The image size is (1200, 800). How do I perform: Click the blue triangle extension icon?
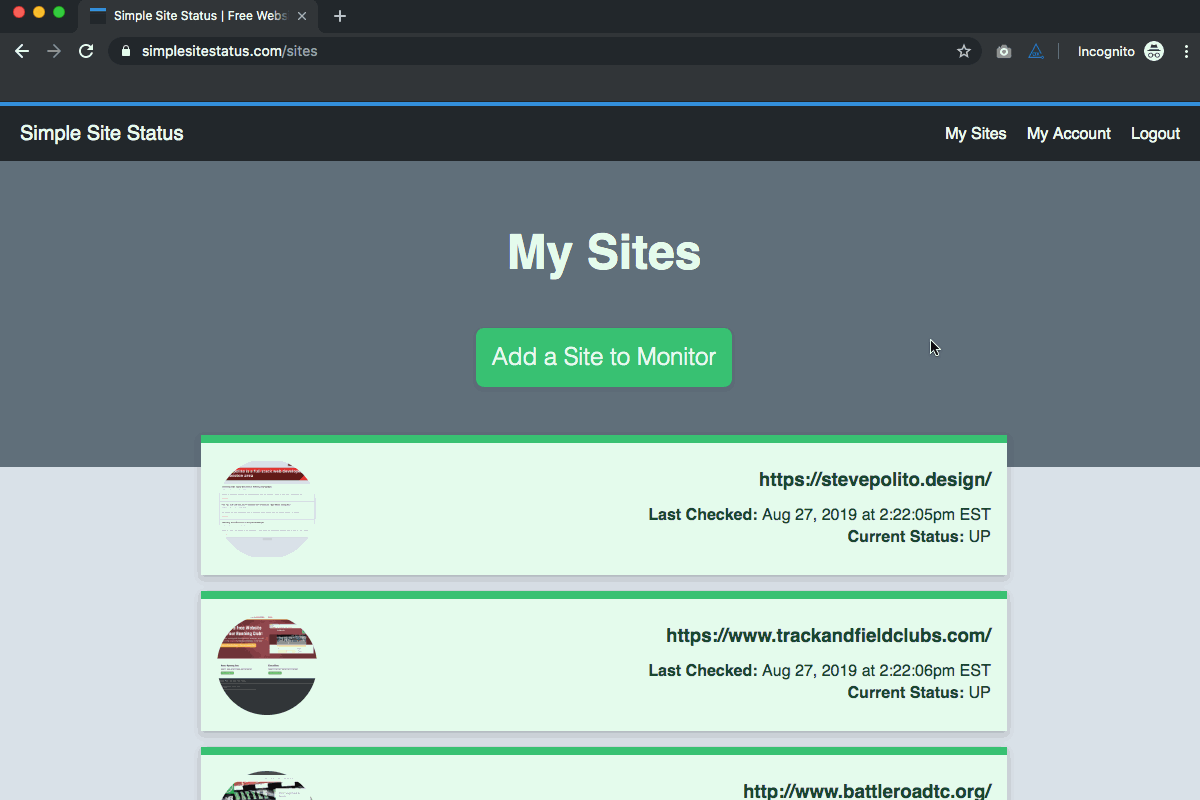[x=1036, y=51]
